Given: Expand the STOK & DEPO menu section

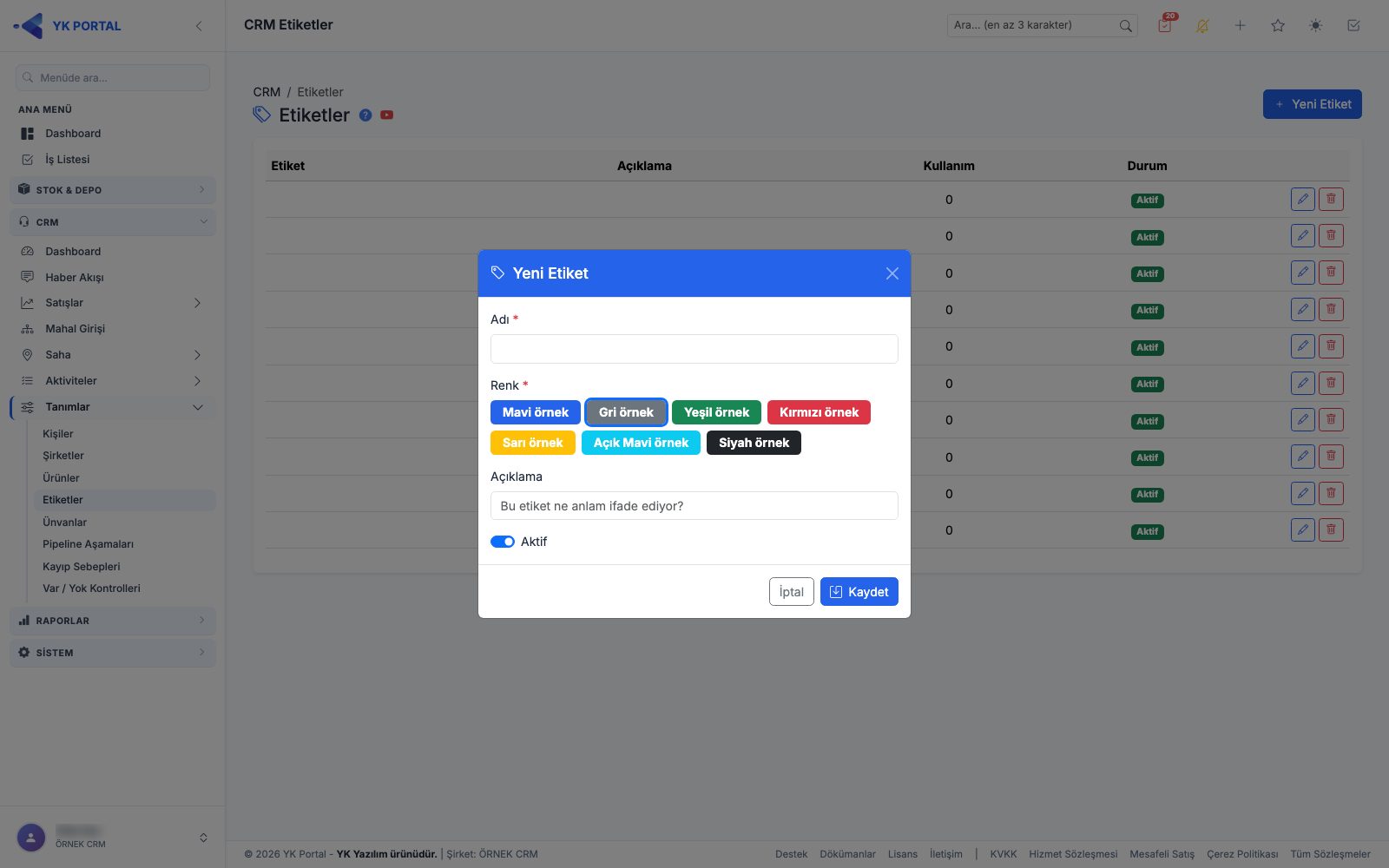Looking at the screenshot, I should pyautogui.click(x=113, y=190).
